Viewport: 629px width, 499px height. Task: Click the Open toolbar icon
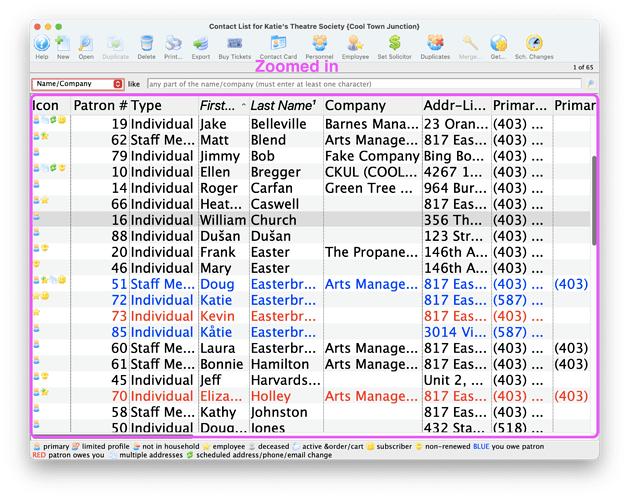(86, 43)
